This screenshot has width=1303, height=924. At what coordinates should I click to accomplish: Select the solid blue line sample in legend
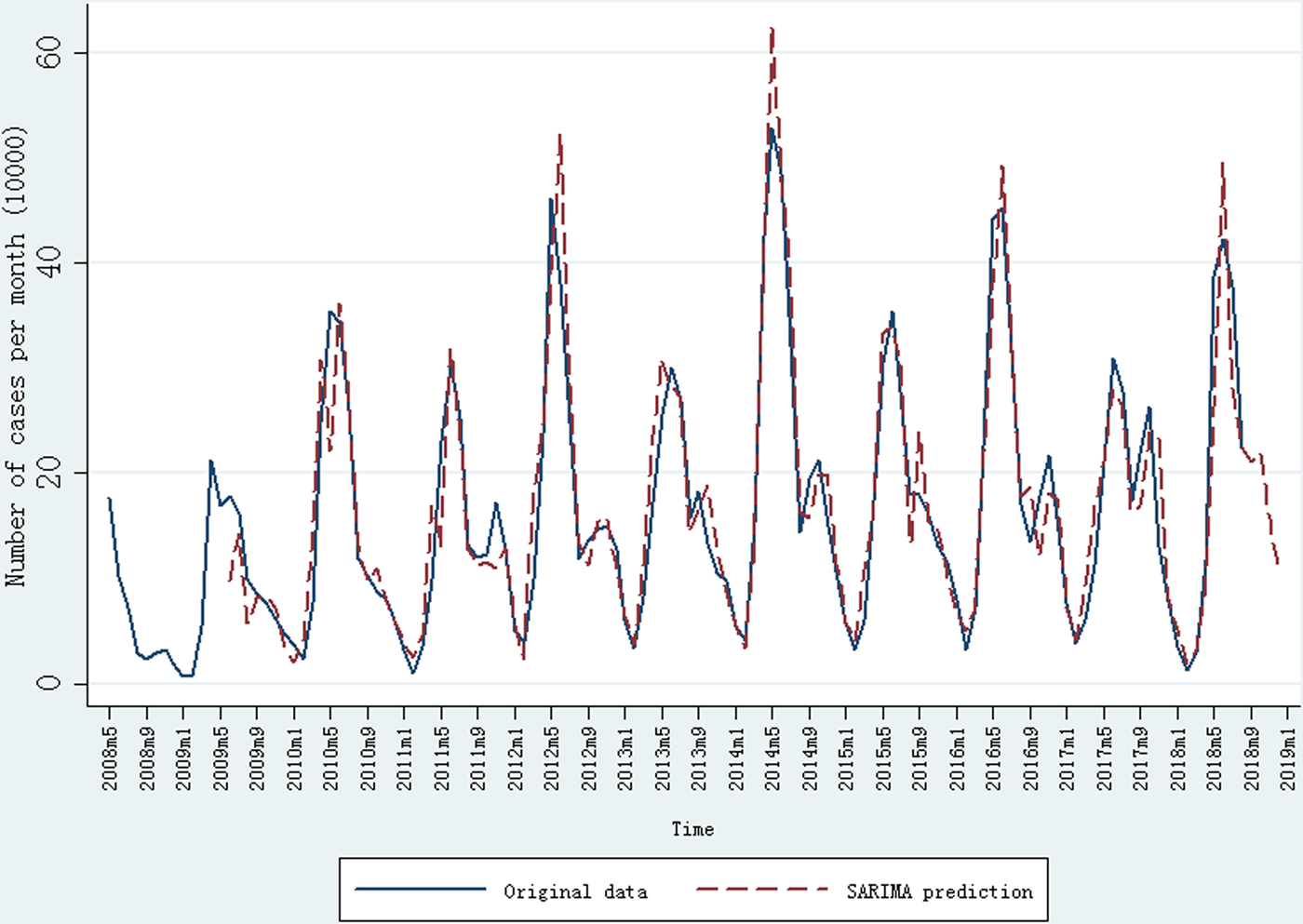point(421,890)
